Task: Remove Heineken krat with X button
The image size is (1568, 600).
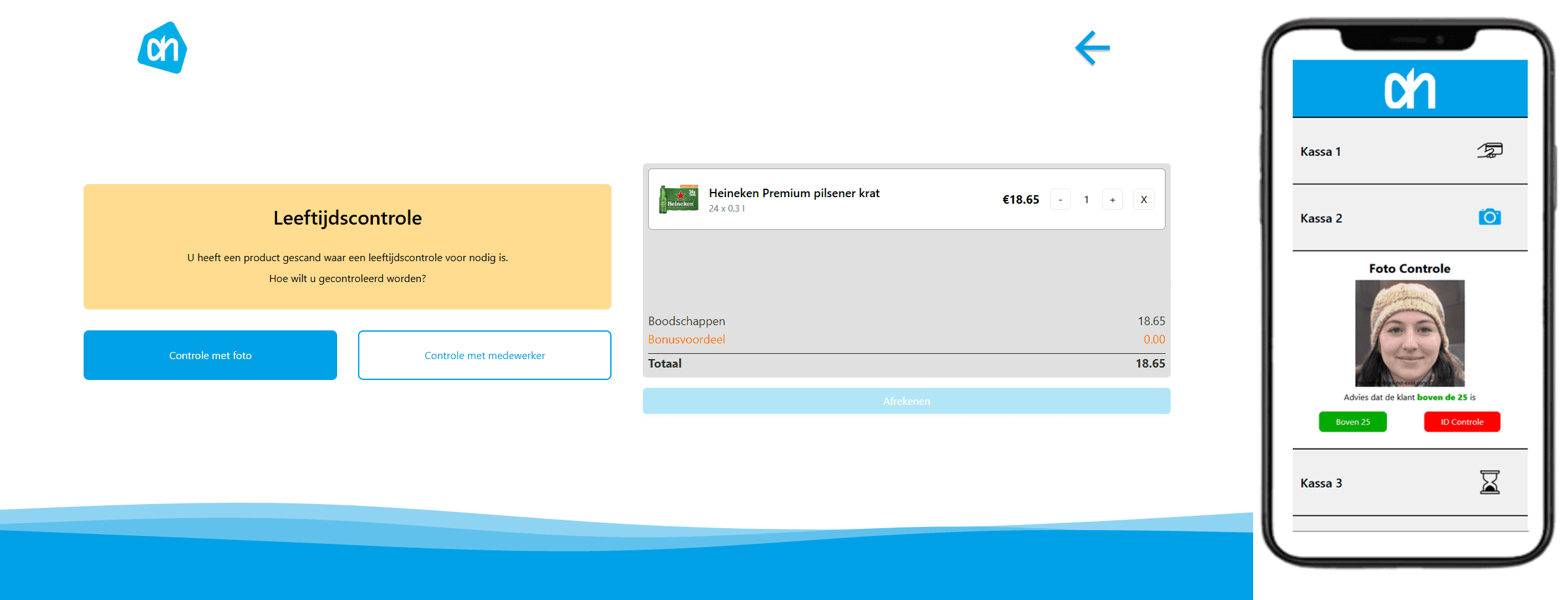Action: click(1143, 200)
